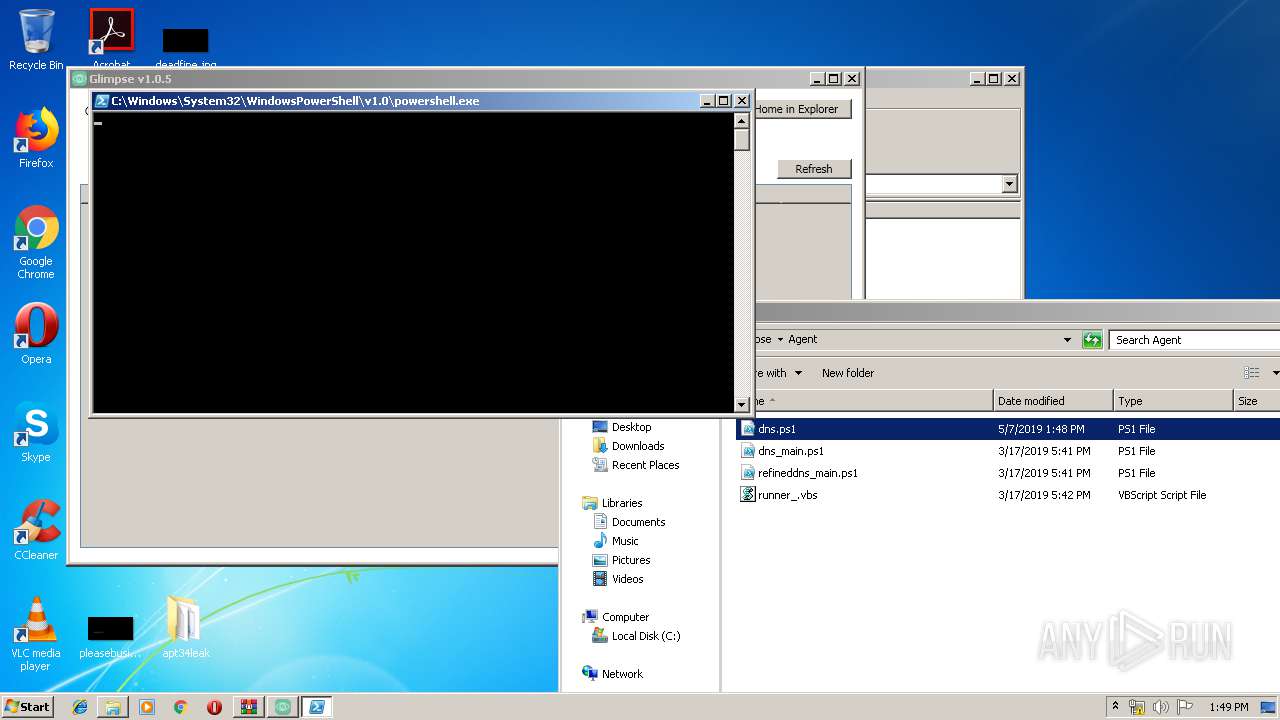Switch to the Glimpse taskbar button
Viewport: 1280px width, 720px height.
pos(283,707)
